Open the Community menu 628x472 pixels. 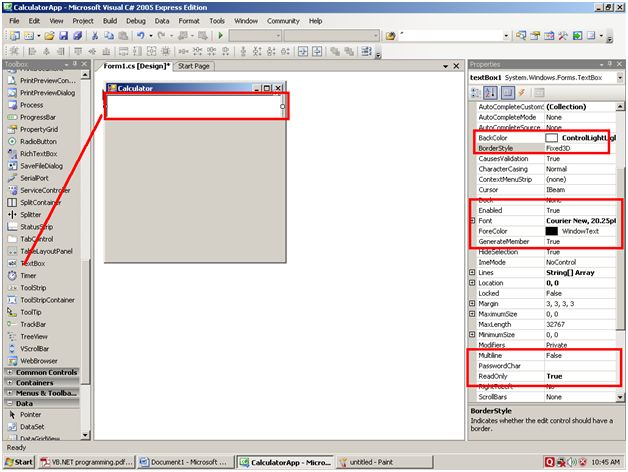pos(283,21)
